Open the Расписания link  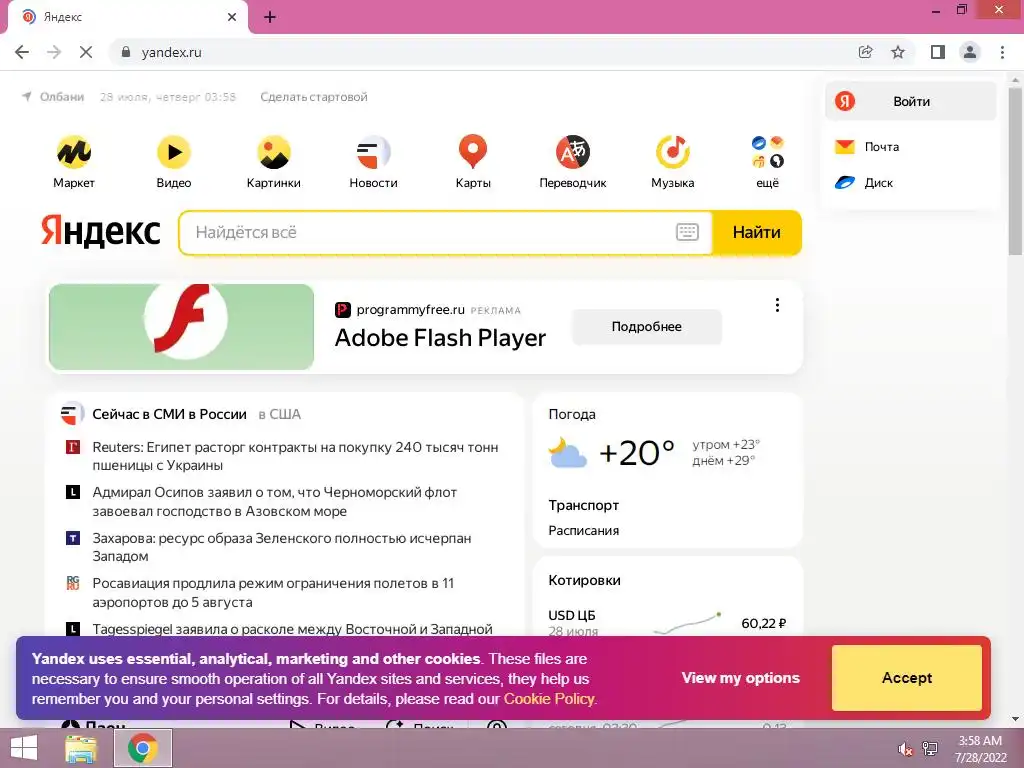coord(583,530)
